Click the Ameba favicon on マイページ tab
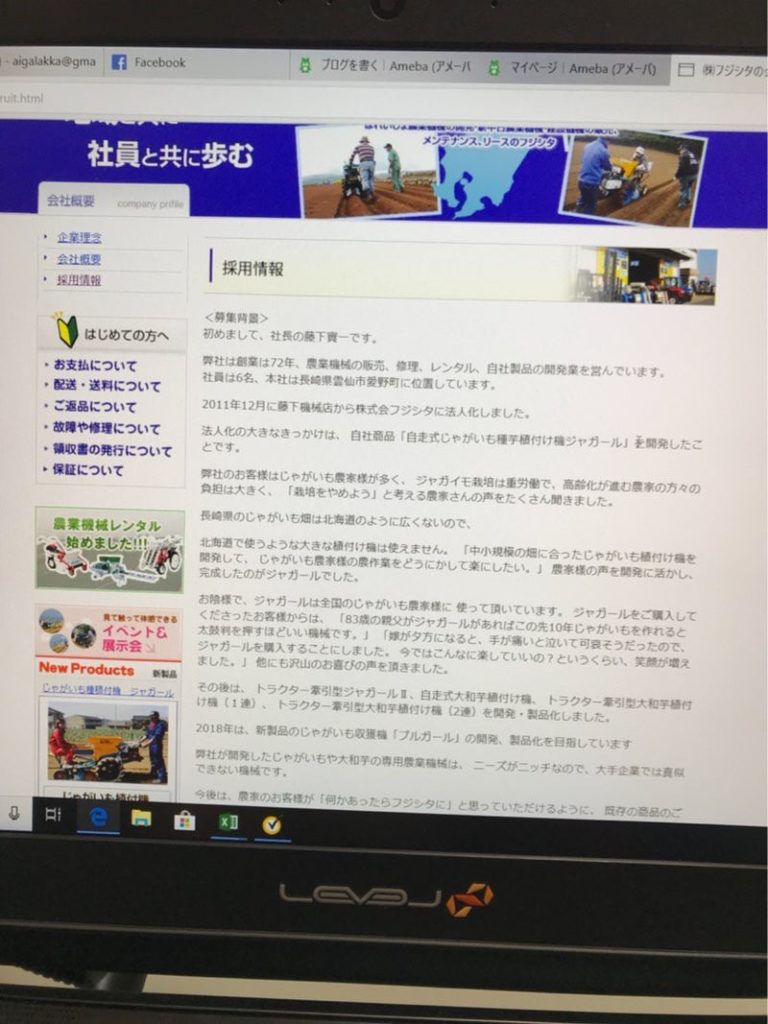The width and height of the screenshot is (768, 1024). pos(494,68)
